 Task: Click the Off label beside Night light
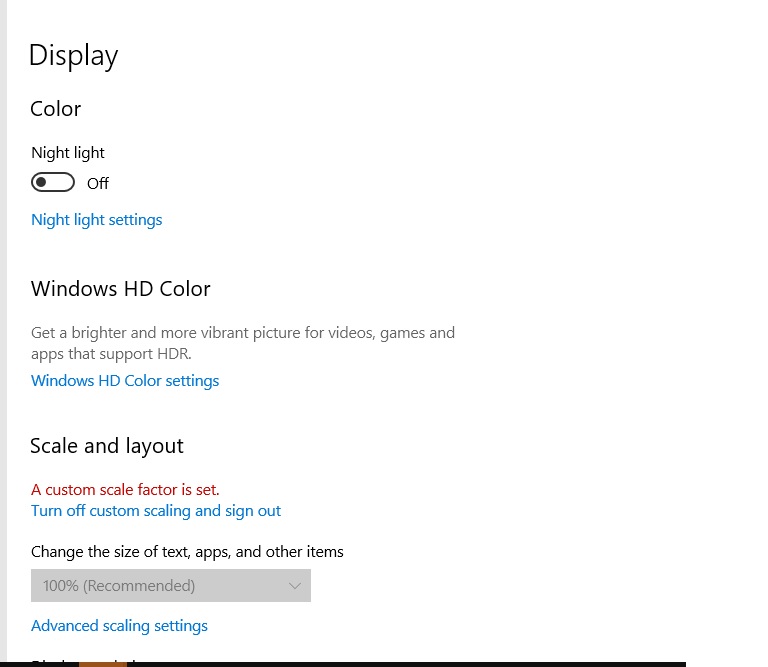pos(98,183)
